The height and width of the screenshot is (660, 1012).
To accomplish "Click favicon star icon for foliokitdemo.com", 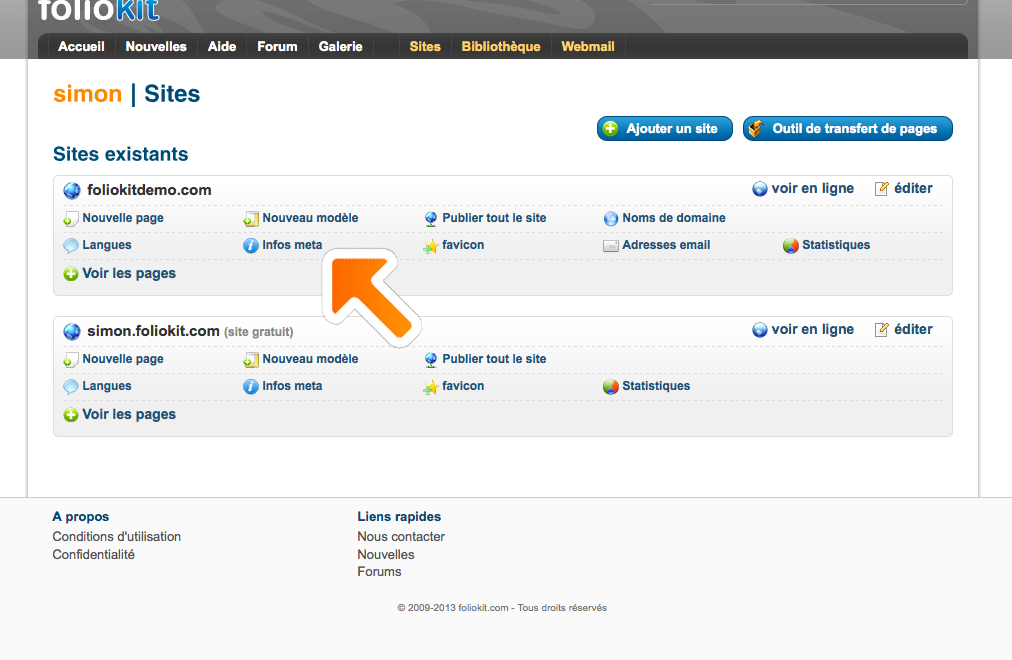I will (x=431, y=246).
